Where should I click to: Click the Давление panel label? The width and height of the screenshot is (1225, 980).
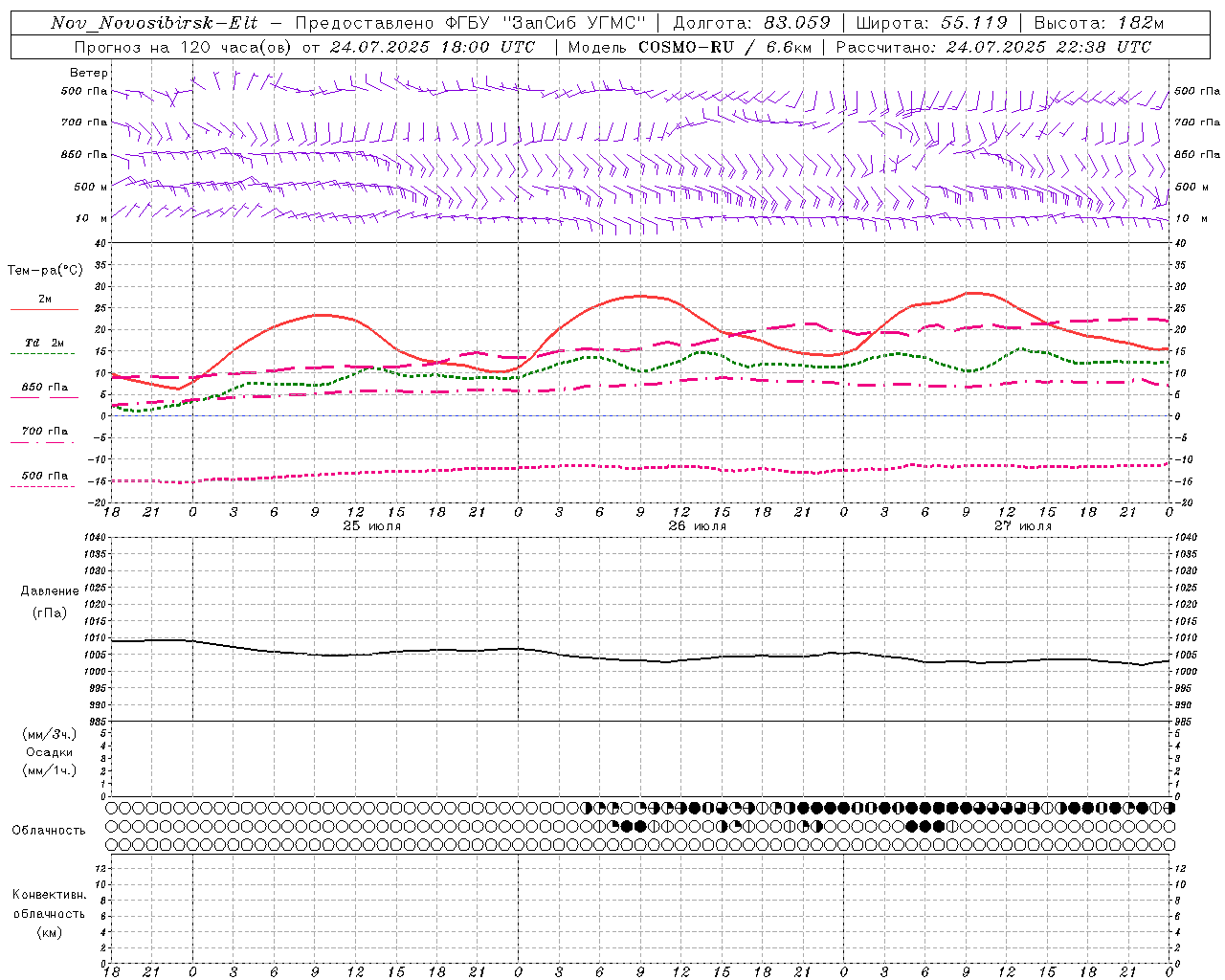pyautogui.click(x=50, y=591)
